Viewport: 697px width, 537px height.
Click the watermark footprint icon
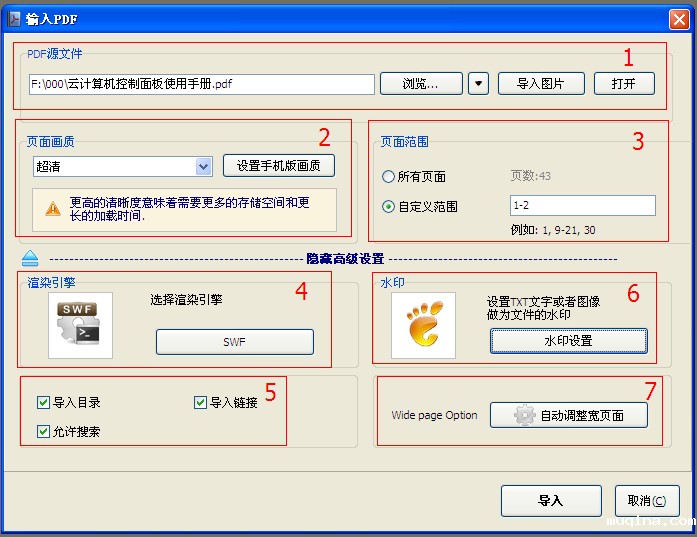(423, 326)
